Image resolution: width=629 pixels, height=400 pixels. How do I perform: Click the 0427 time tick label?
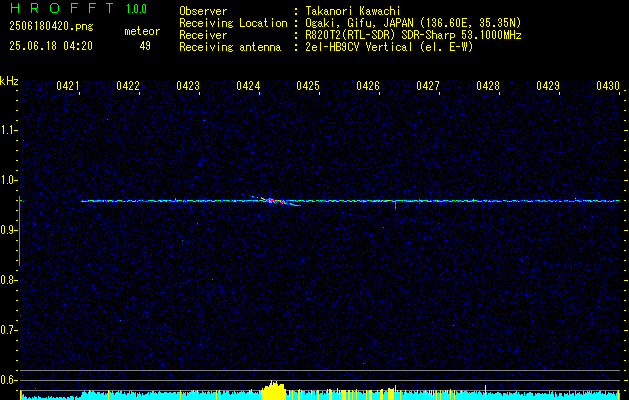point(428,85)
